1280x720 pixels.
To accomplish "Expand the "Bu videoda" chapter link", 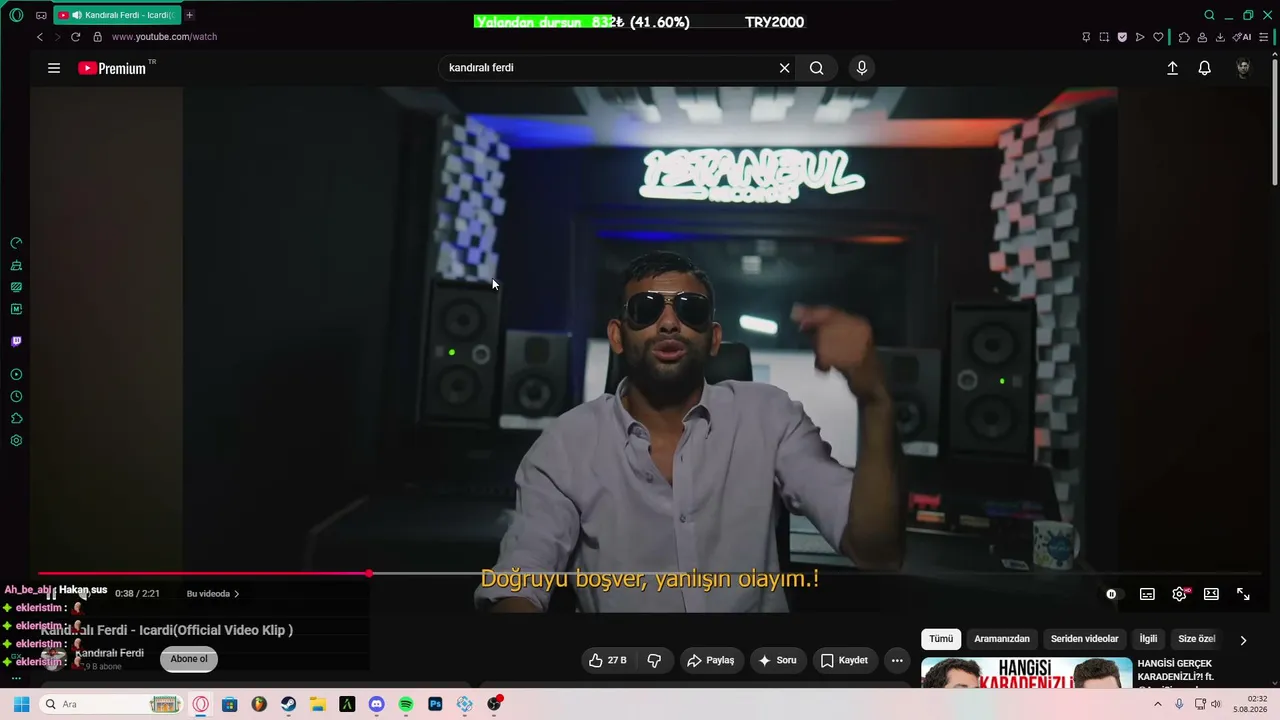I will [213, 594].
